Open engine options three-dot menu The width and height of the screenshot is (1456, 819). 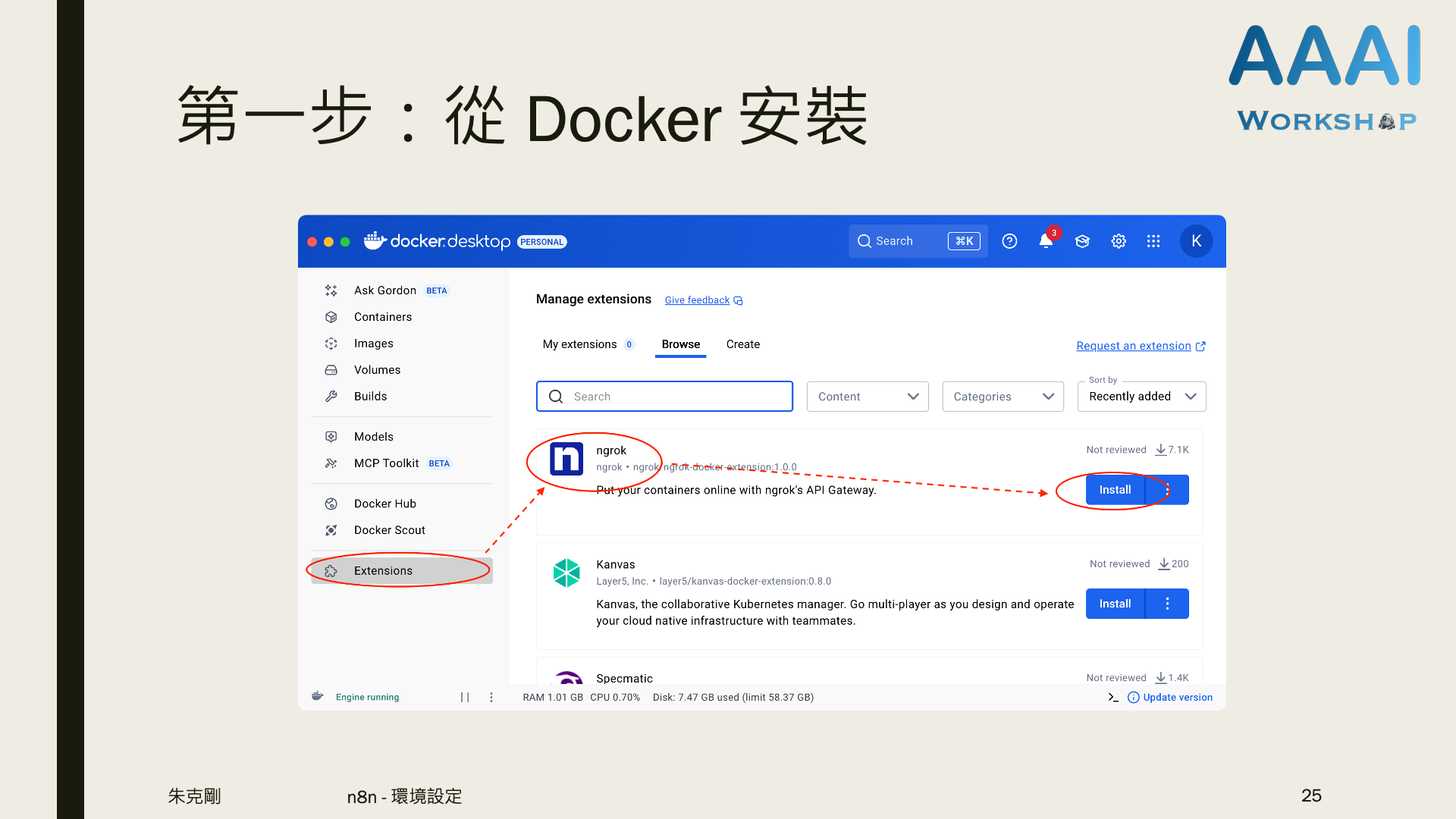(x=491, y=698)
